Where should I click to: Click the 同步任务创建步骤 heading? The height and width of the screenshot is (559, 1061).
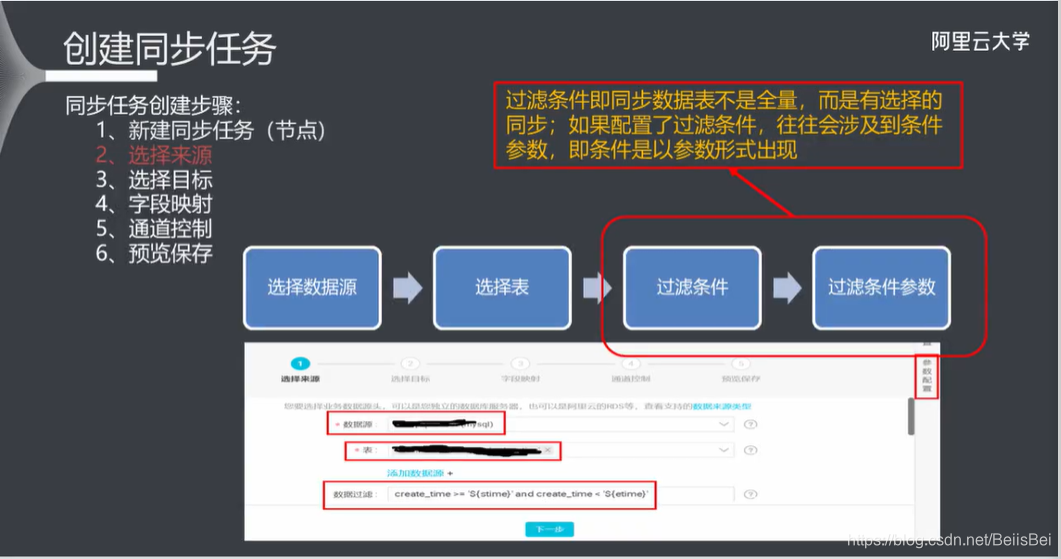(154, 106)
